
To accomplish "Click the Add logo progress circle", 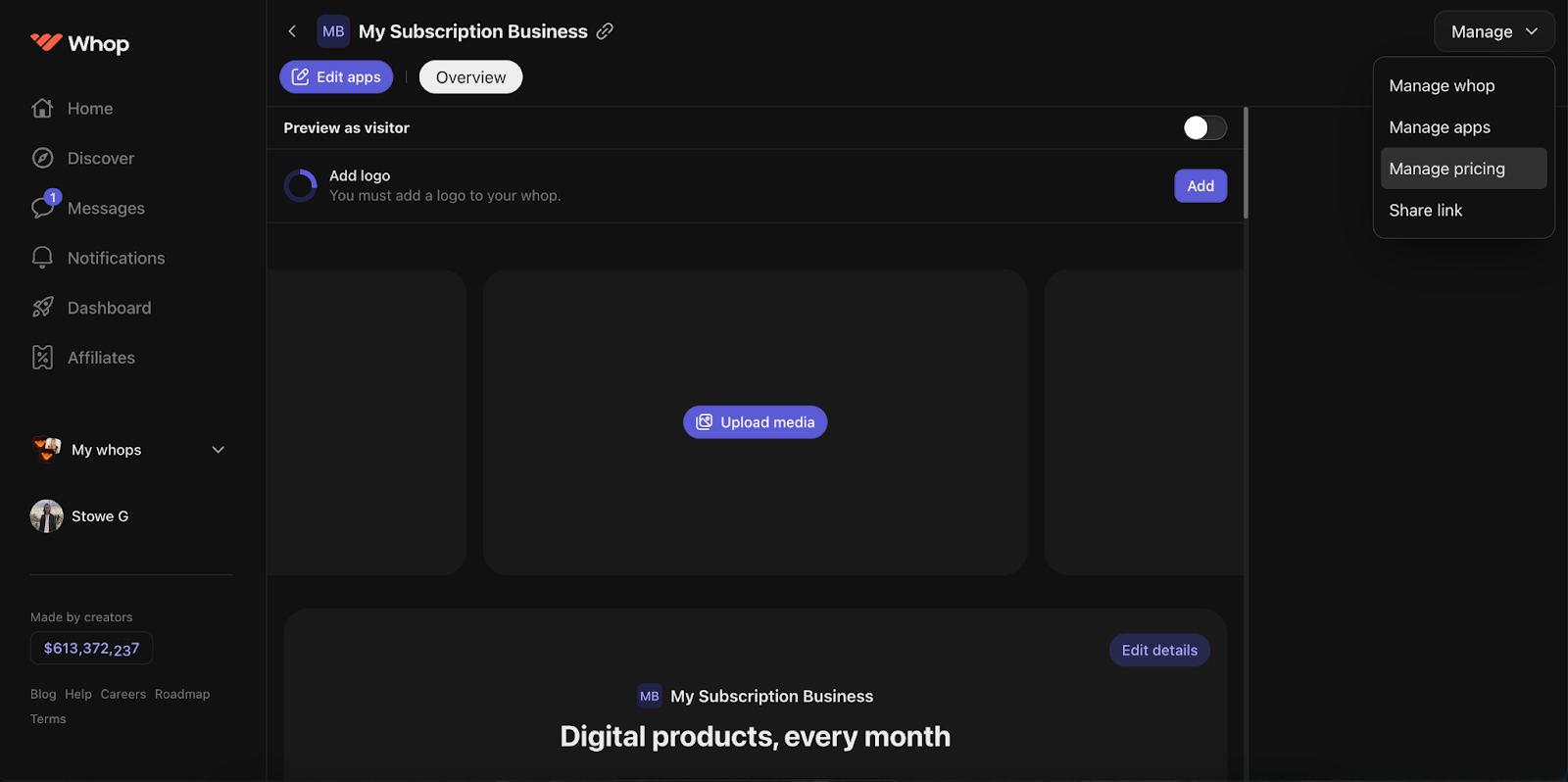I will pyautogui.click(x=300, y=185).
